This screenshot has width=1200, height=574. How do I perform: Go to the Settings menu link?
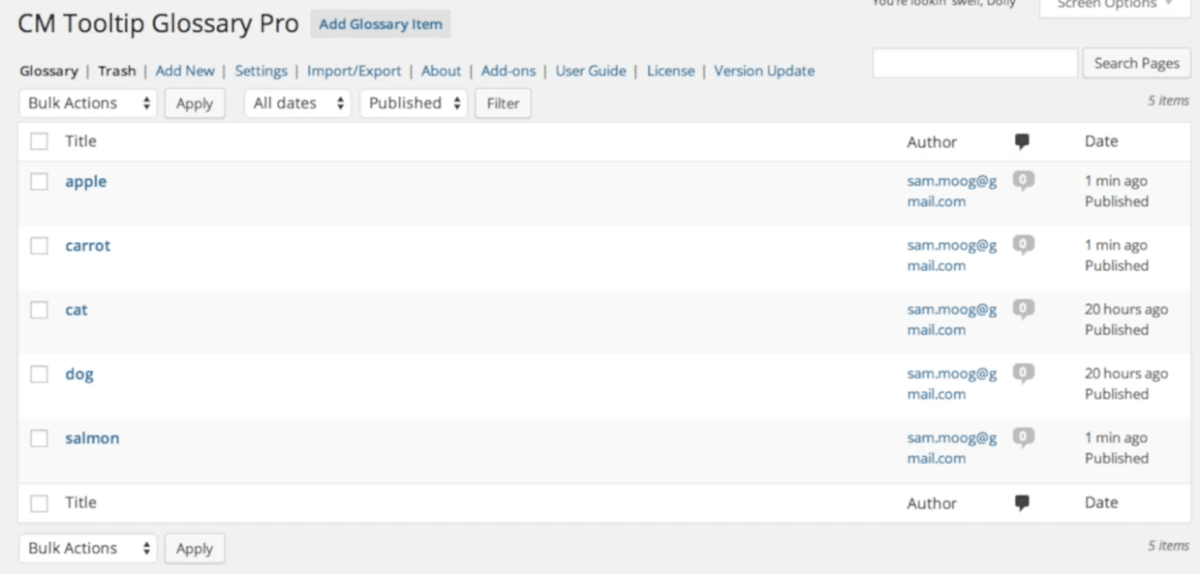coord(261,71)
